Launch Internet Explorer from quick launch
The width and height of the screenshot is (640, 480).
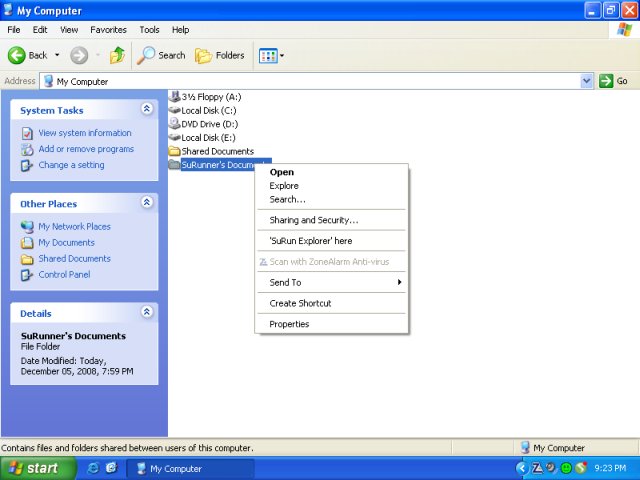pyautogui.click(x=93, y=468)
